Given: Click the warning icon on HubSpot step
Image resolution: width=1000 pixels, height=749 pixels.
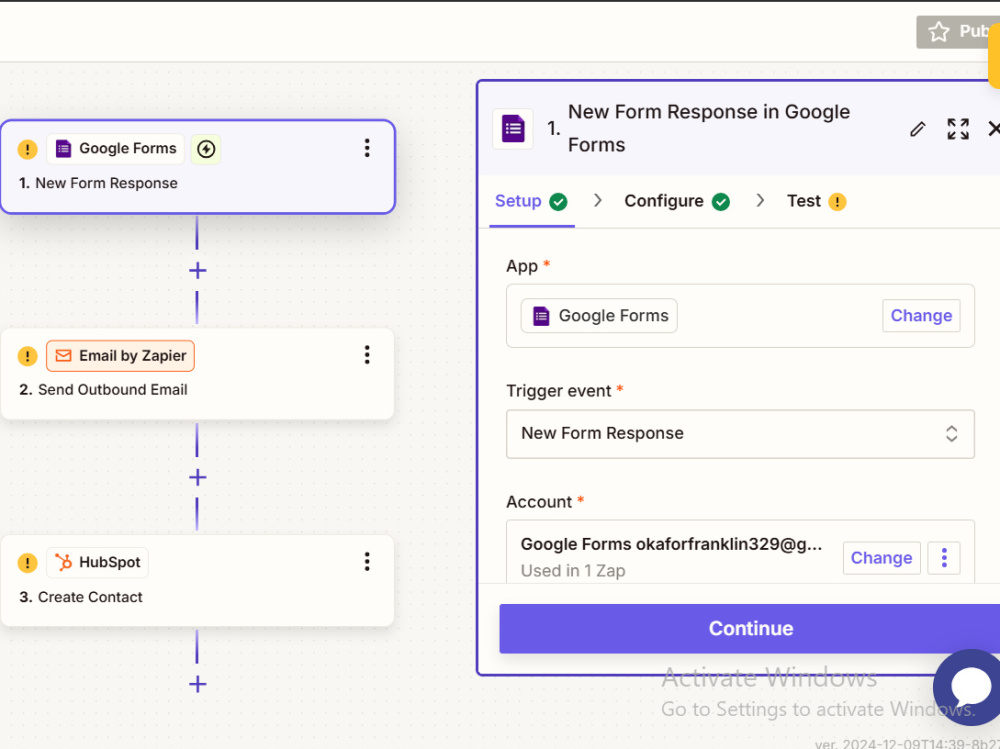Looking at the screenshot, I should point(27,563).
